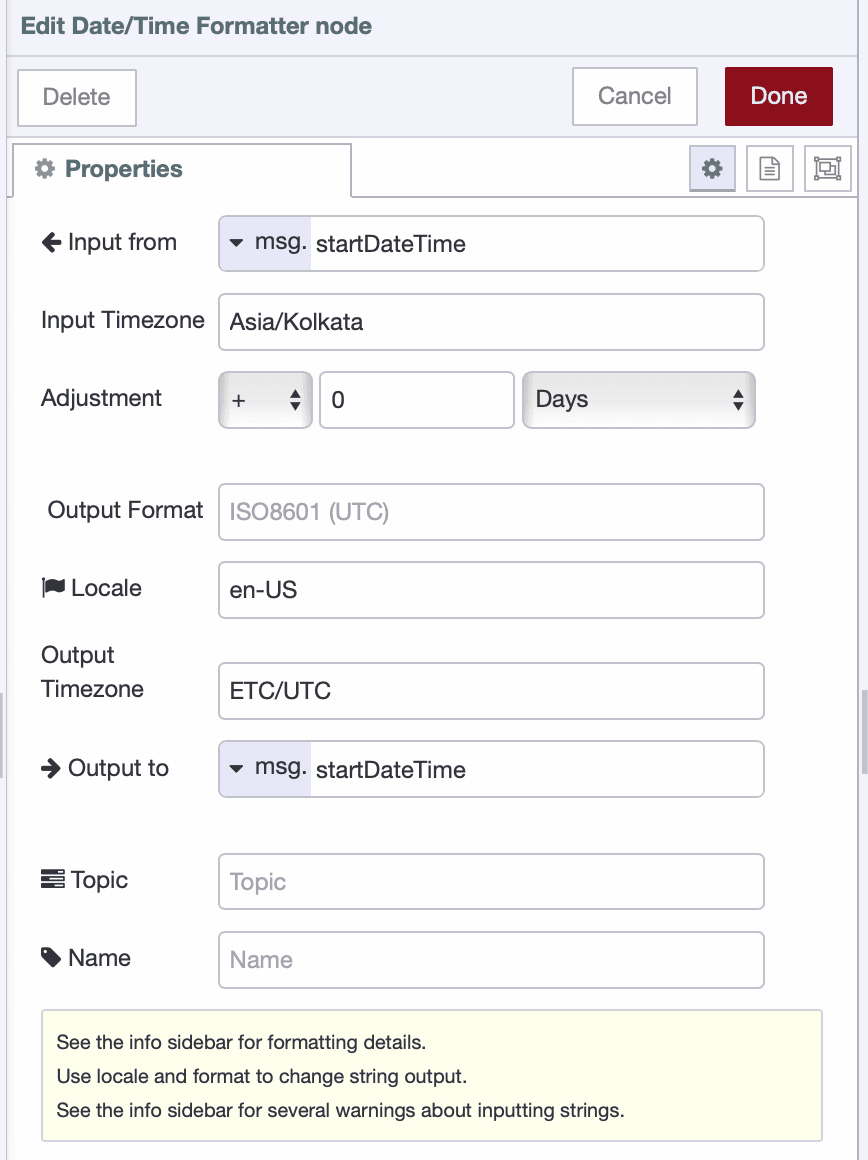
Task: Open the node Appearance settings icon
Action: tap(827, 168)
